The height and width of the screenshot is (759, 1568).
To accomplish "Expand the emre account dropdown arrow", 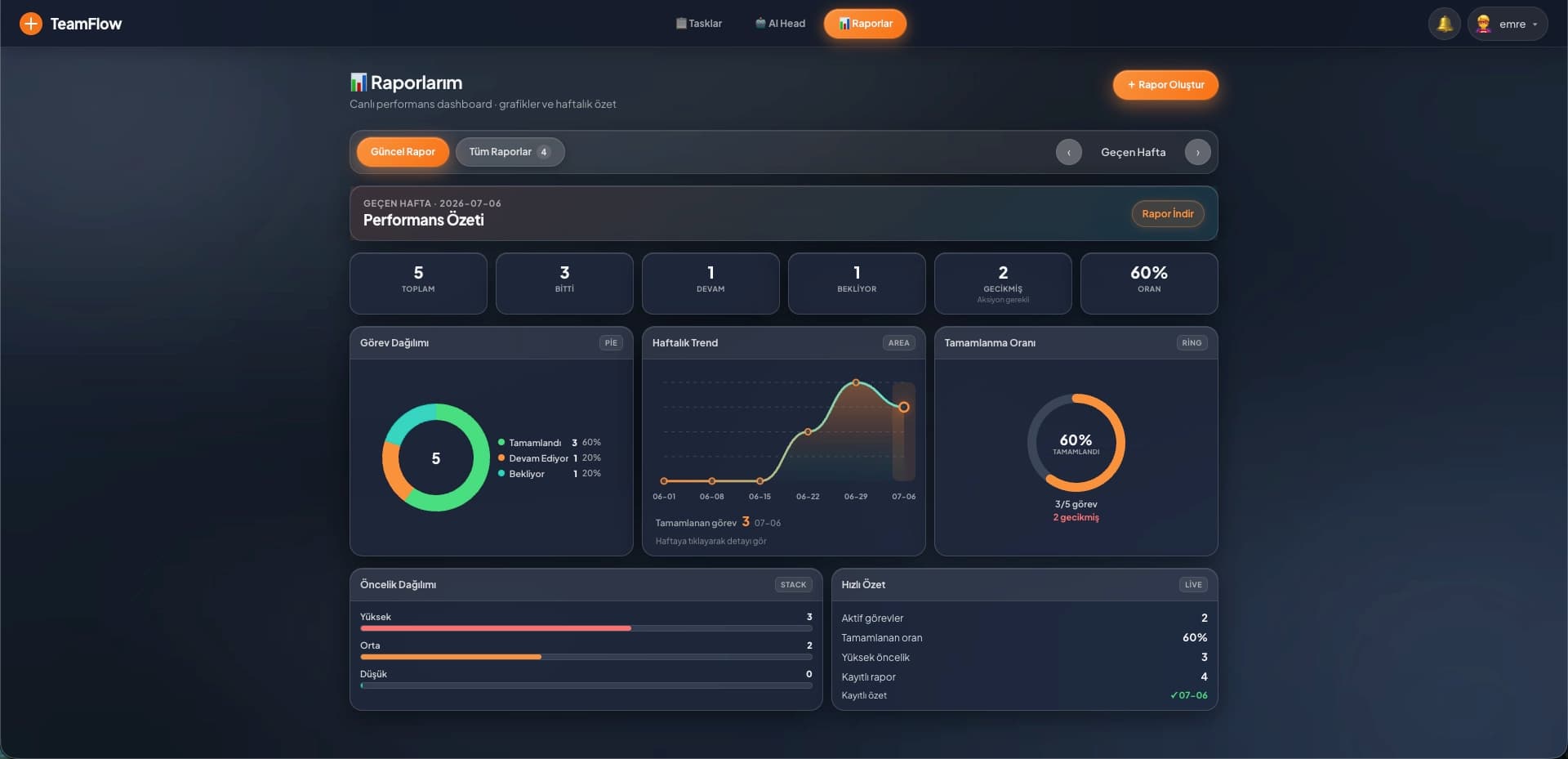I will (x=1535, y=25).
